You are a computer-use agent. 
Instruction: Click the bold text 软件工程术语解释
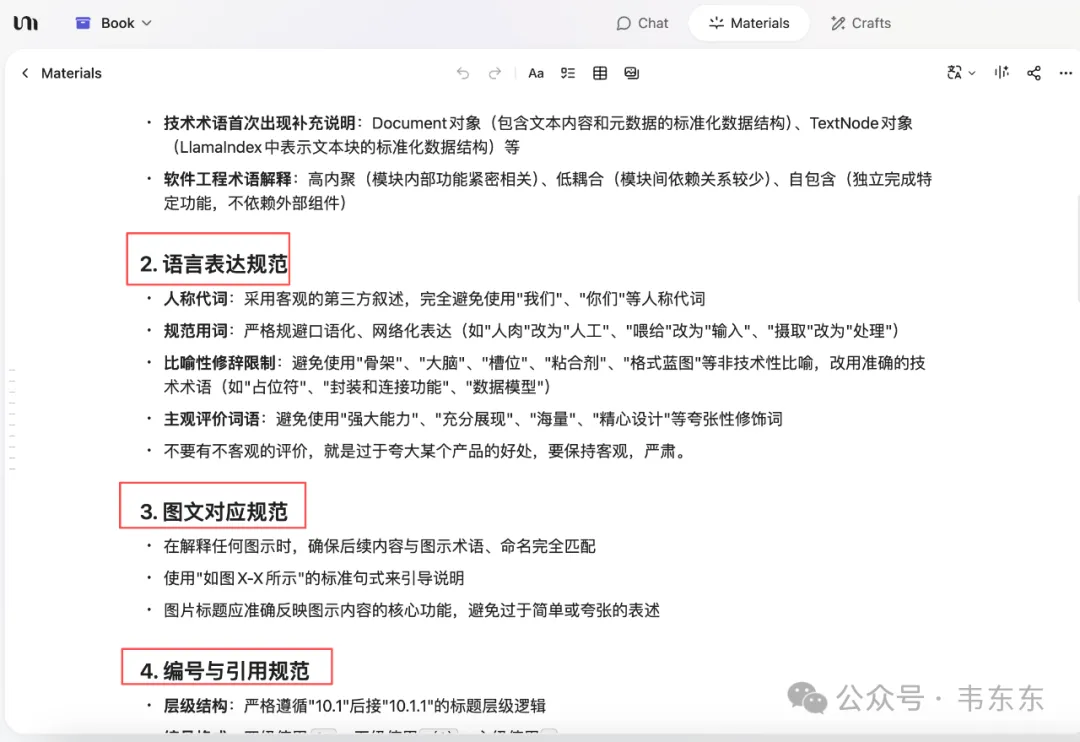(x=228, y=179)
